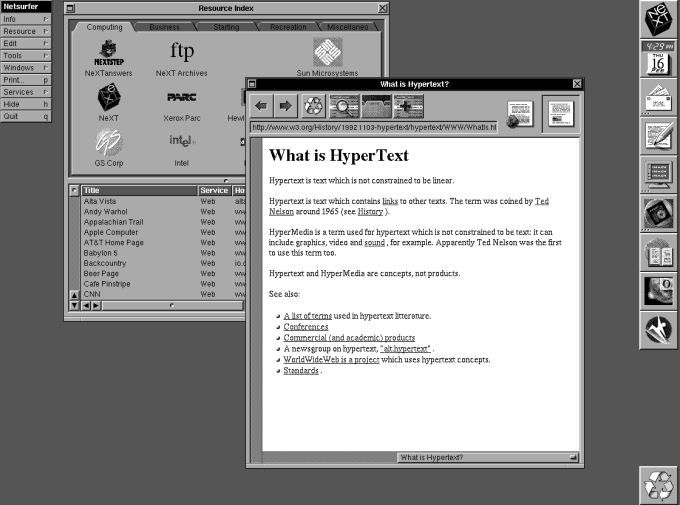Open the Services submenu
Screen dimensions: 680x505
click(26, 92)
